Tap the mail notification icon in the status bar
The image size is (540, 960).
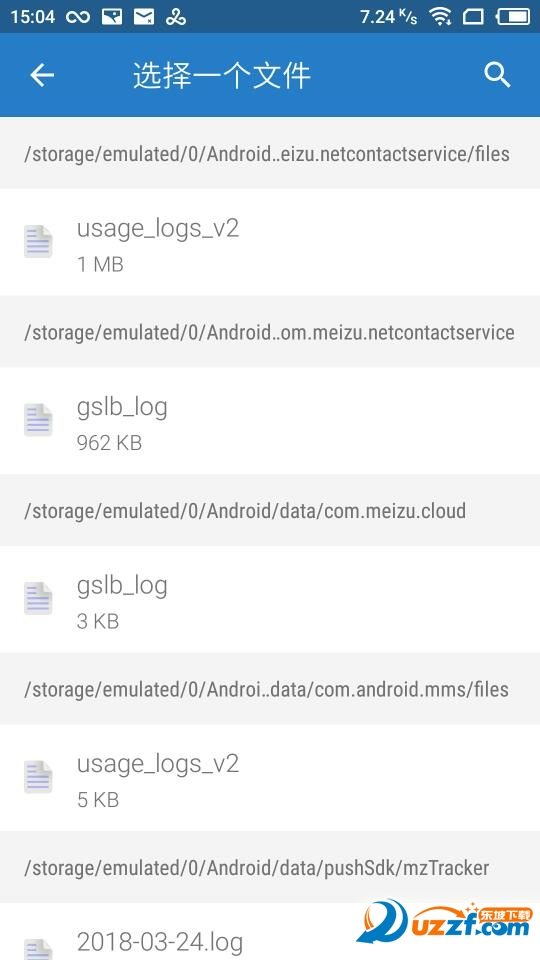click(x=144, y=17)
